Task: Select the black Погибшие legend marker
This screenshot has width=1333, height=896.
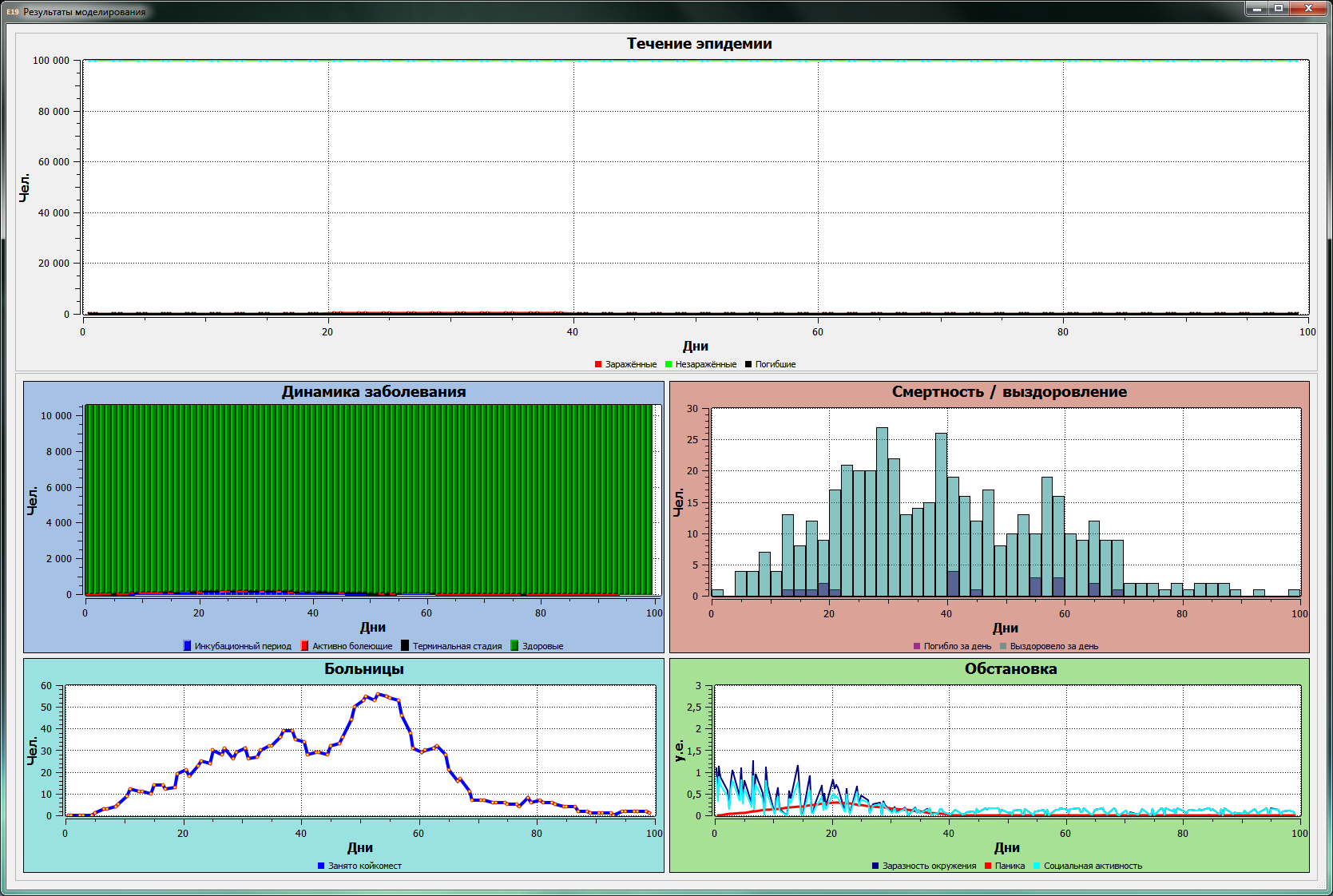Action: coord(748,364)
